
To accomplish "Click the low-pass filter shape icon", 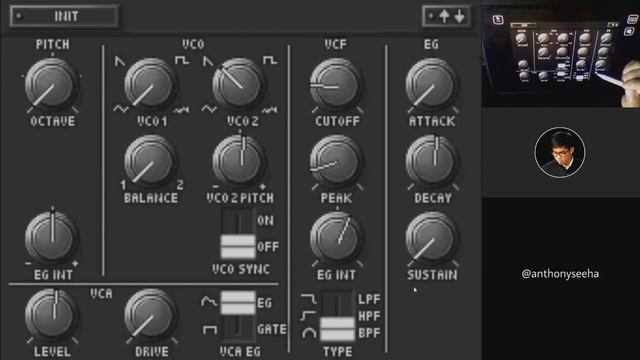I will click(309, 299).
